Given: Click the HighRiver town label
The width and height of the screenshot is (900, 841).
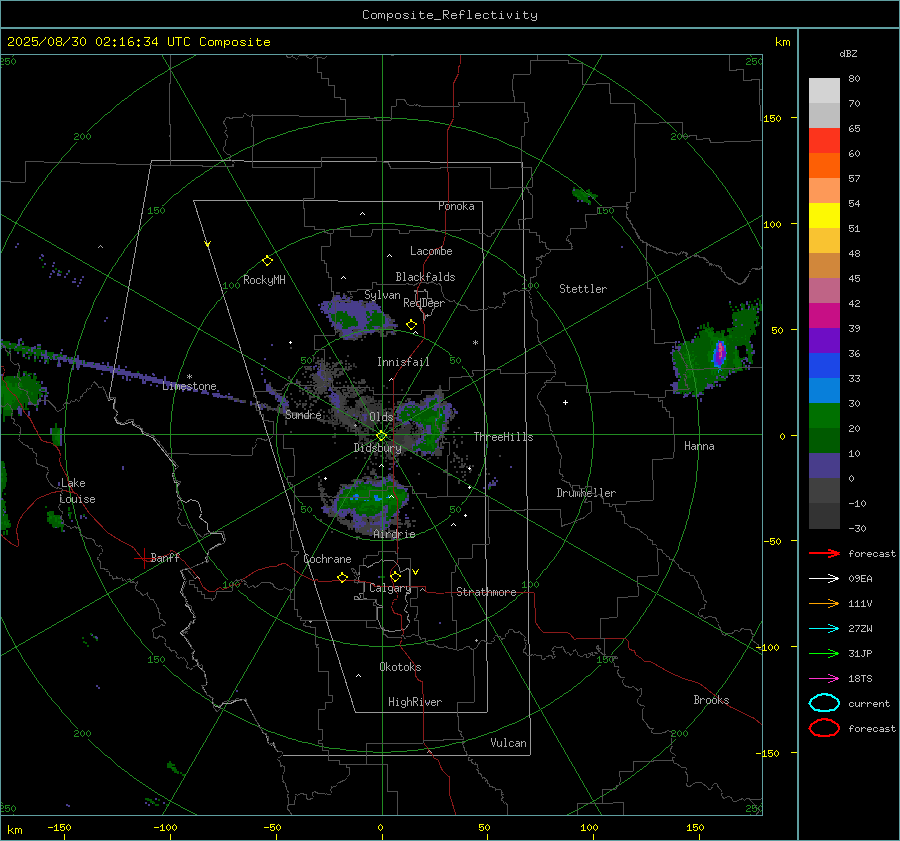Looking at the screenshot, I should [x=415, y=702].
